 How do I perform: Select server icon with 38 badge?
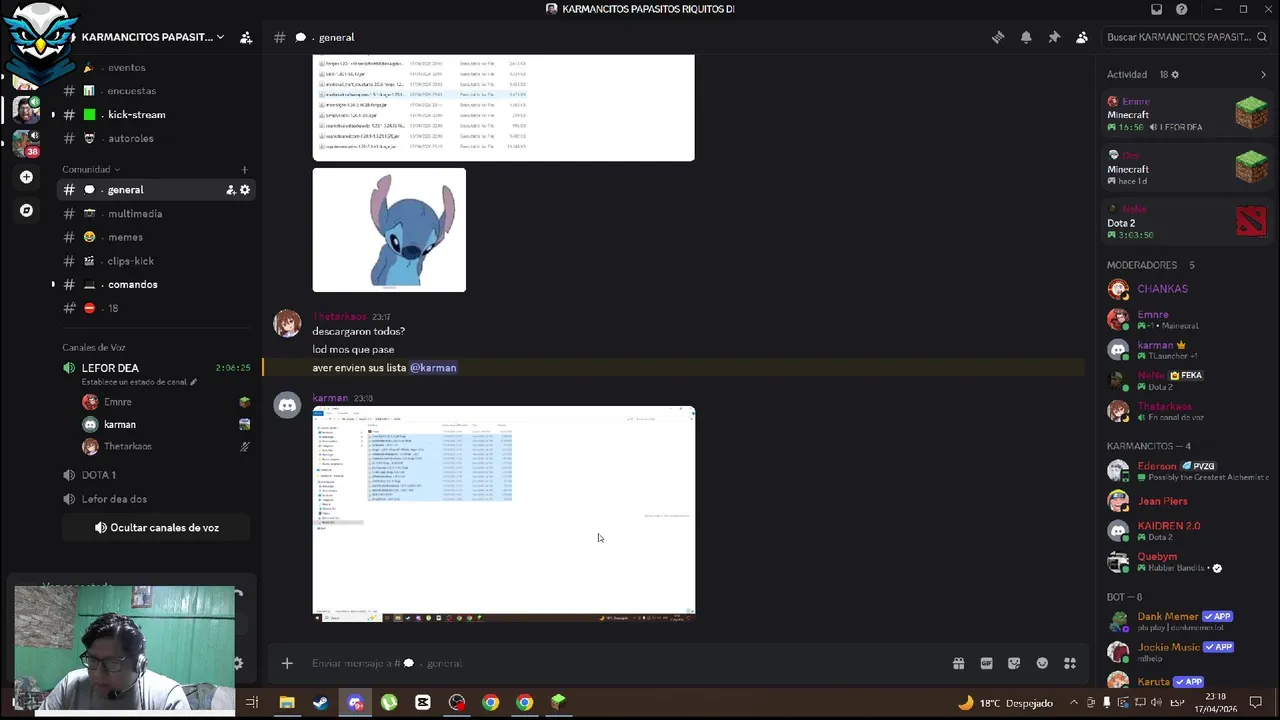click(x=26, y=142)
